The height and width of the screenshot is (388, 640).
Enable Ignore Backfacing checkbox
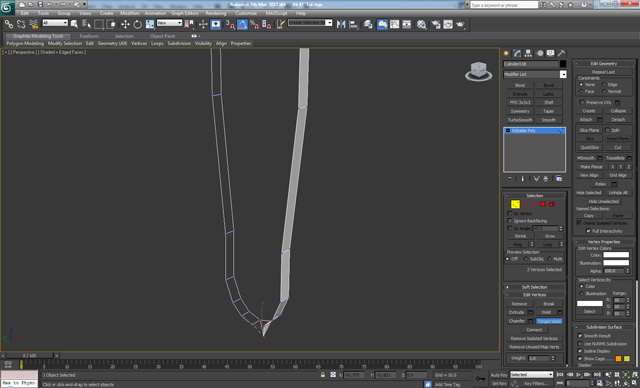click(x=510, y=221)
